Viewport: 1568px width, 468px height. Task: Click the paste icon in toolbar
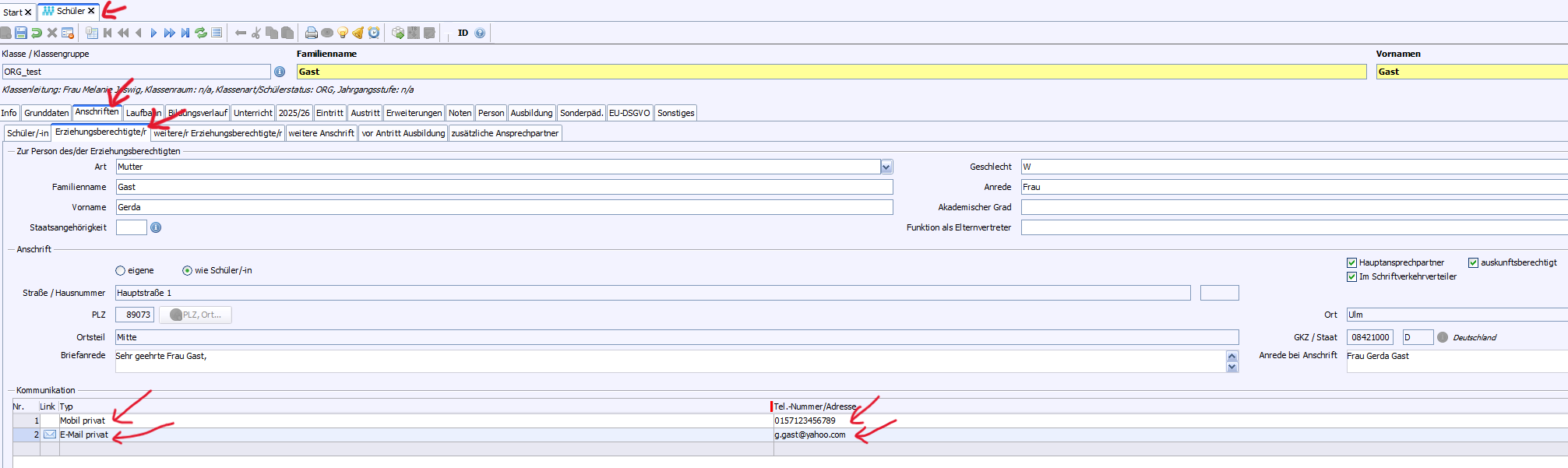[287, 33]
